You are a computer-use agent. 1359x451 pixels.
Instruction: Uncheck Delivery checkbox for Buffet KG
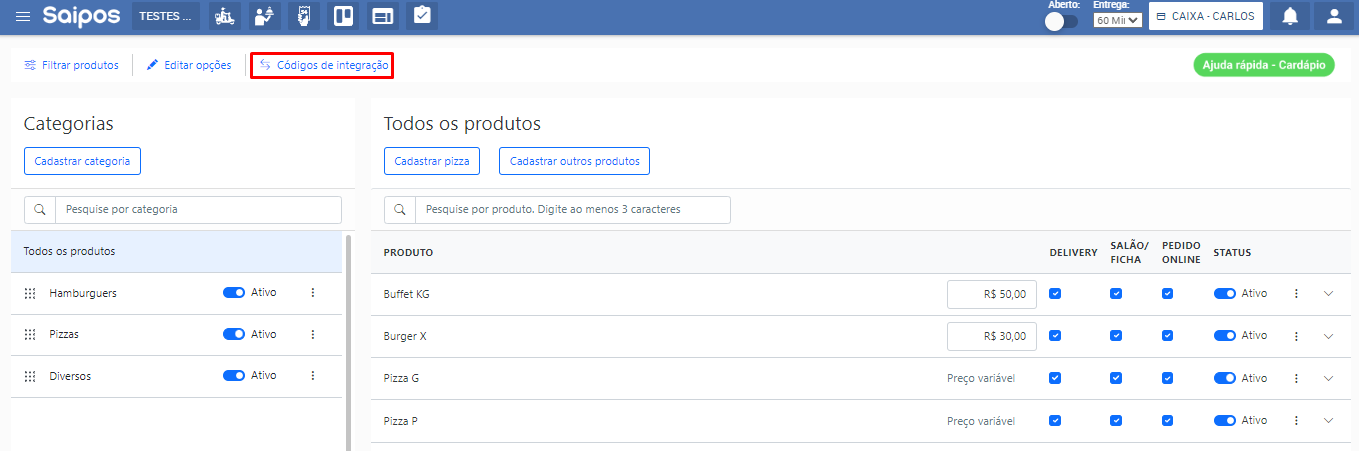(1055, 294)
